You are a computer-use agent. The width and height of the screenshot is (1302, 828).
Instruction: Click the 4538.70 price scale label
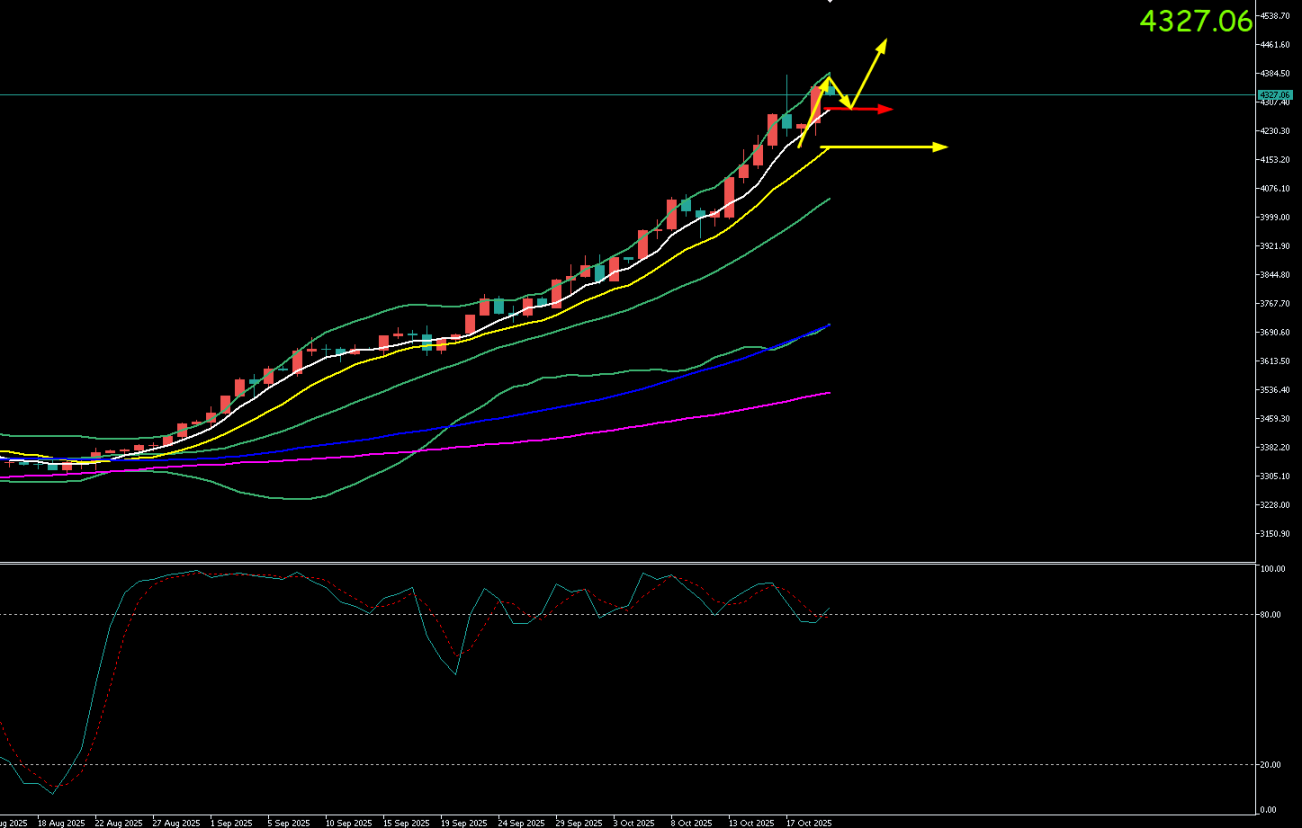(x=1275, y=16)
